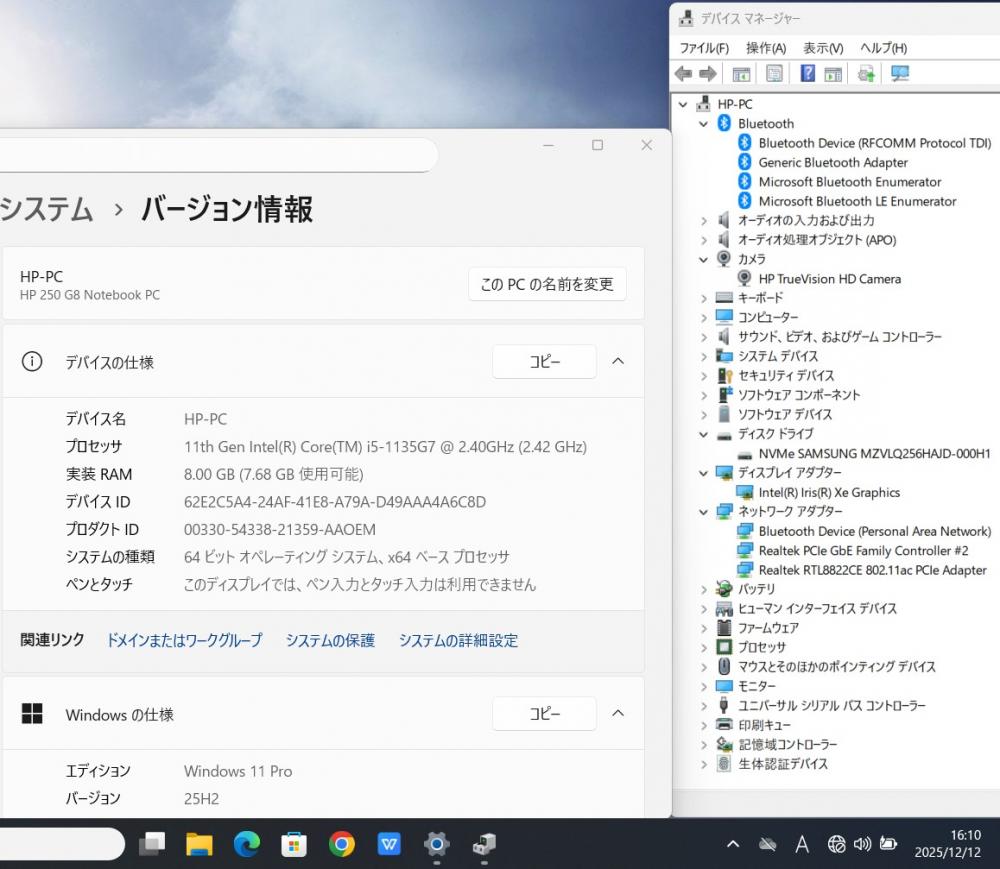The height and width of the screenshot is (869, 1000).
Task: Click the scan for hardware changes monitor icon
Action: pyautogui.click(x=900, y=74)
